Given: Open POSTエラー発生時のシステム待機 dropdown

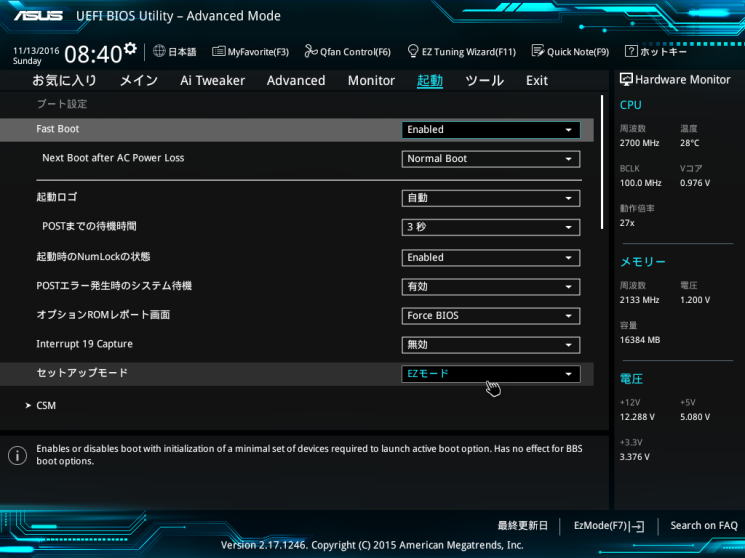Looking at the screenshot, I should click(491, 287).
